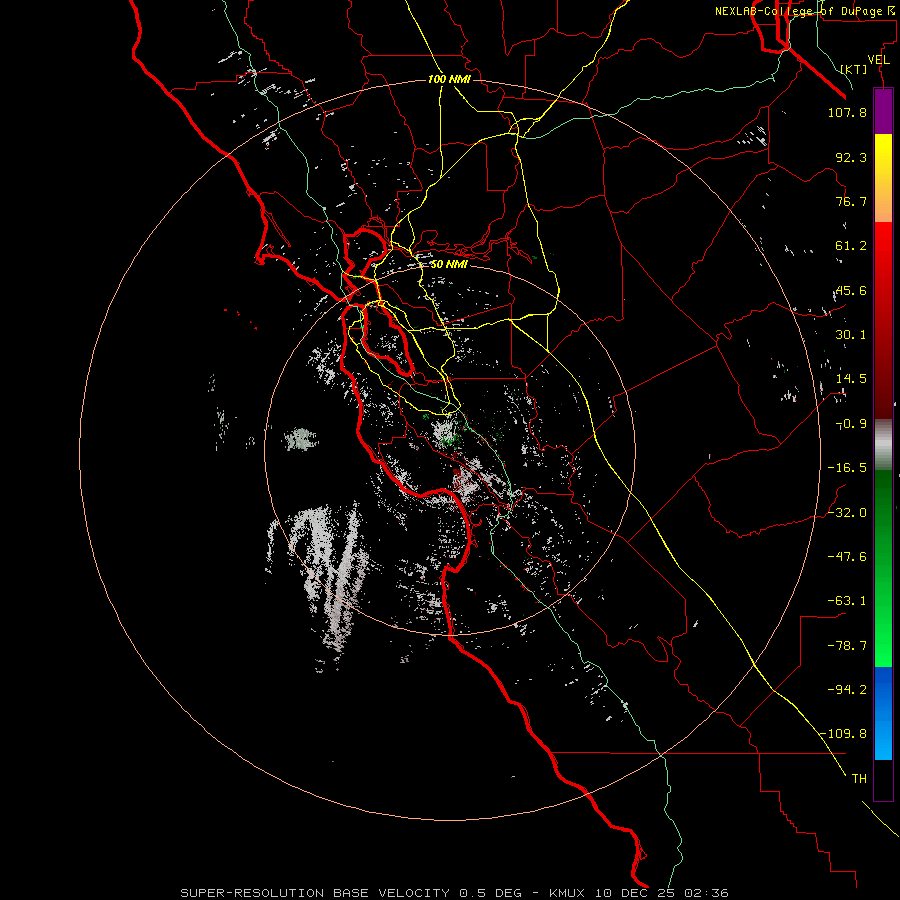Click the 61.2 velocity scale value
This screenshot has height=900, width=900.
pos(851,246)
